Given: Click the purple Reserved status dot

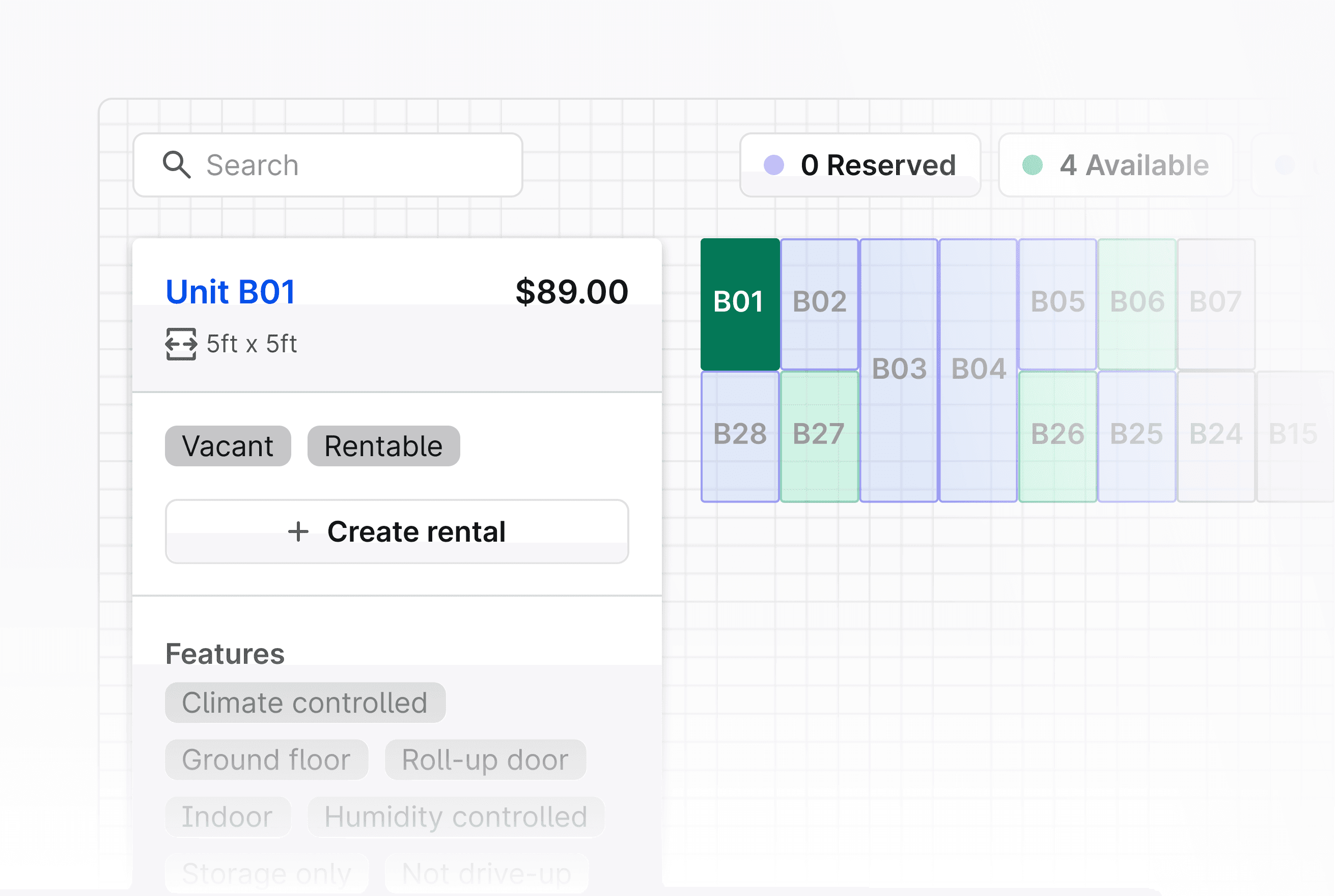Looking at the screenshot, I should (x=773, y=165).
